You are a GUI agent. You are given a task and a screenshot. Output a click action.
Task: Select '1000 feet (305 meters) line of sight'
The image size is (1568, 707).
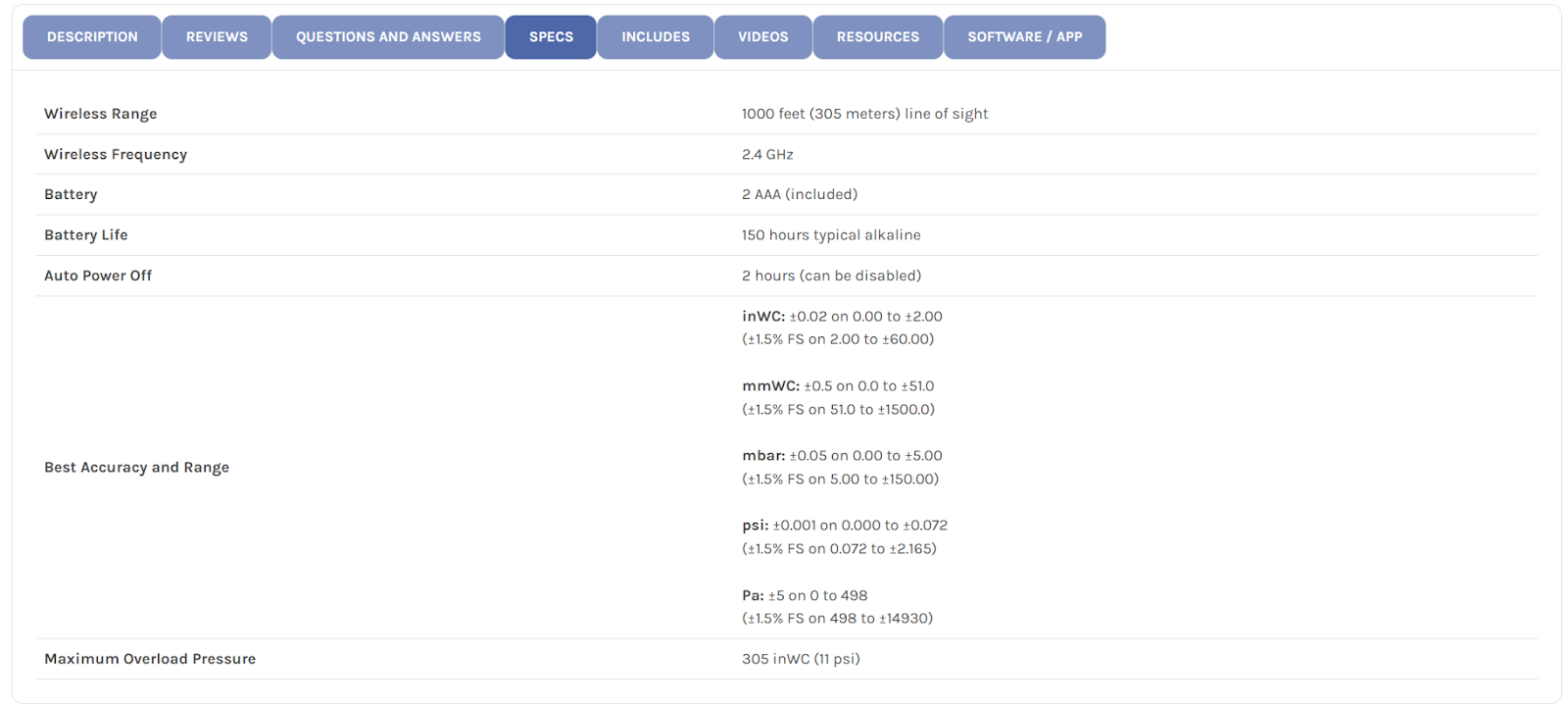[x=864, y=114]
